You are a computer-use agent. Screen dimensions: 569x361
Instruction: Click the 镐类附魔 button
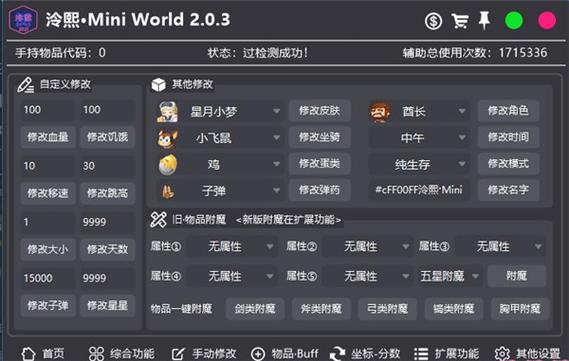pyautogui.click(x=454, y=309)
